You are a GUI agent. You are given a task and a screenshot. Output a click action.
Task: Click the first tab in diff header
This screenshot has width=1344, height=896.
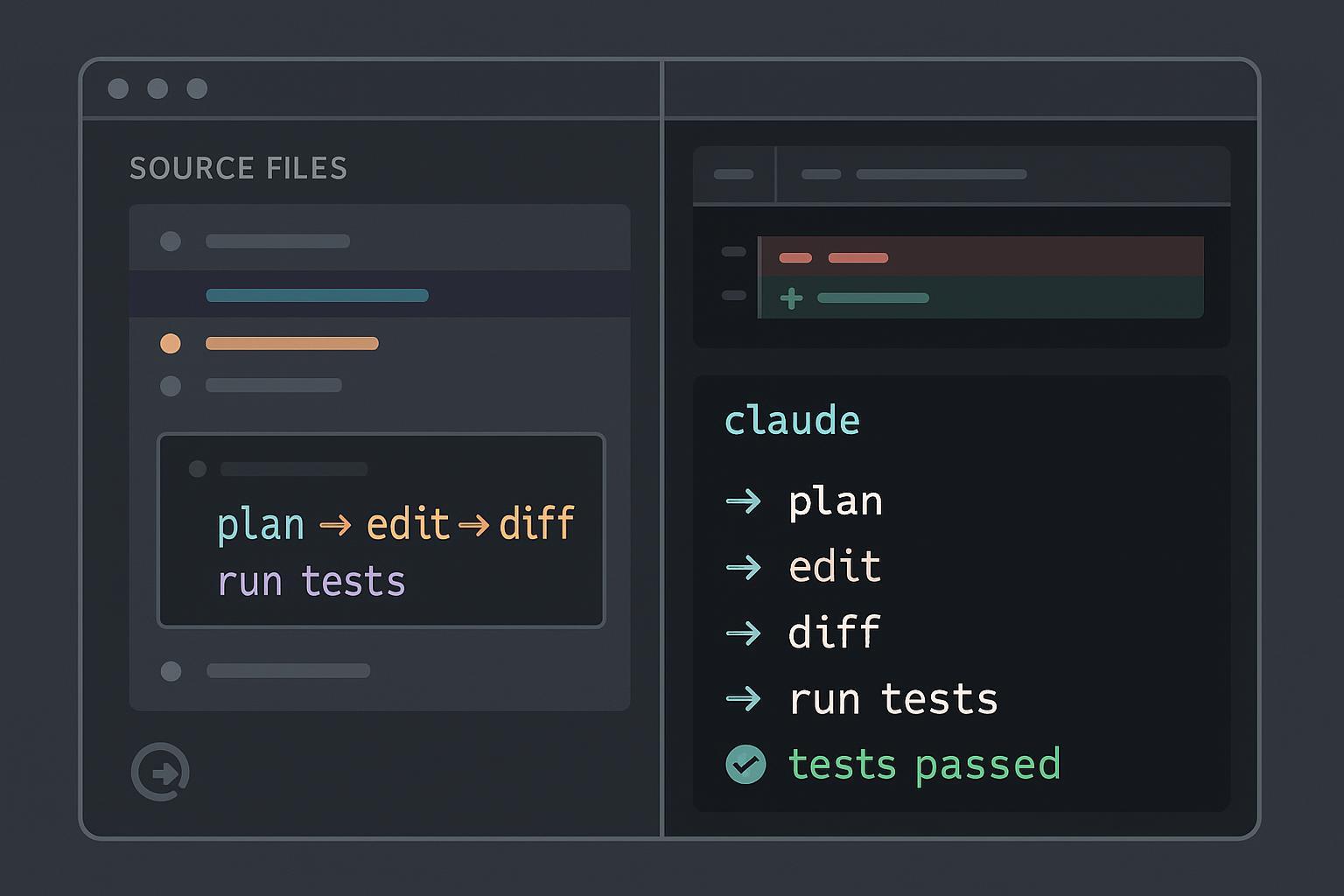pyautogui.click(x=733, y=174)
